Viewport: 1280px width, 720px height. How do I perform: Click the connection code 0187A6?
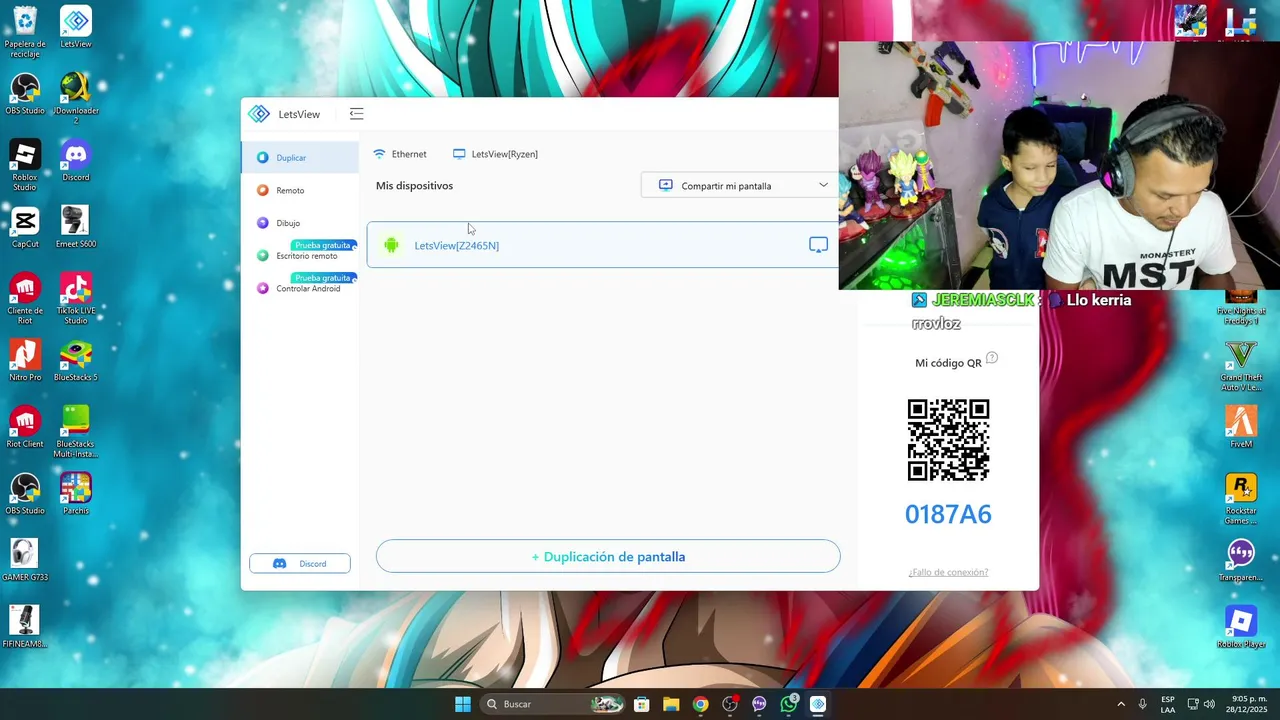(948, 514)
